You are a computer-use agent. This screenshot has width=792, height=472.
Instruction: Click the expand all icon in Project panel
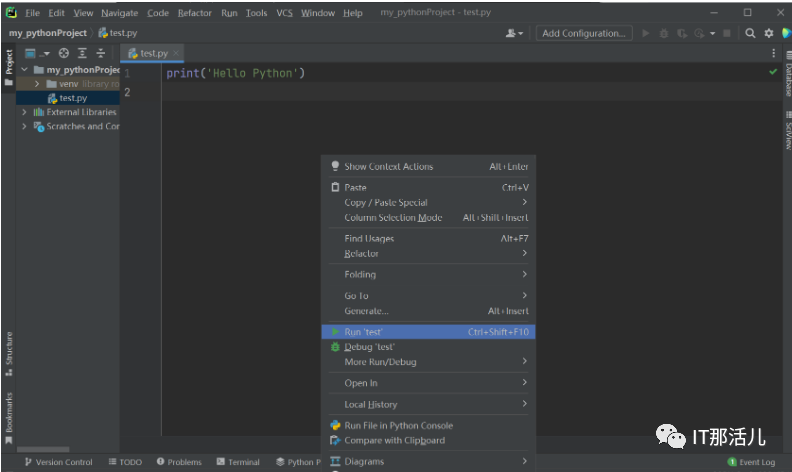pyautogui.click(x=82, y=53)
